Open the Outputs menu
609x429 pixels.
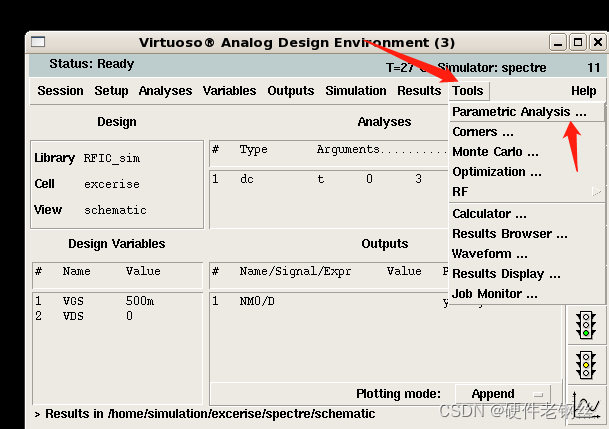(291, 90)
